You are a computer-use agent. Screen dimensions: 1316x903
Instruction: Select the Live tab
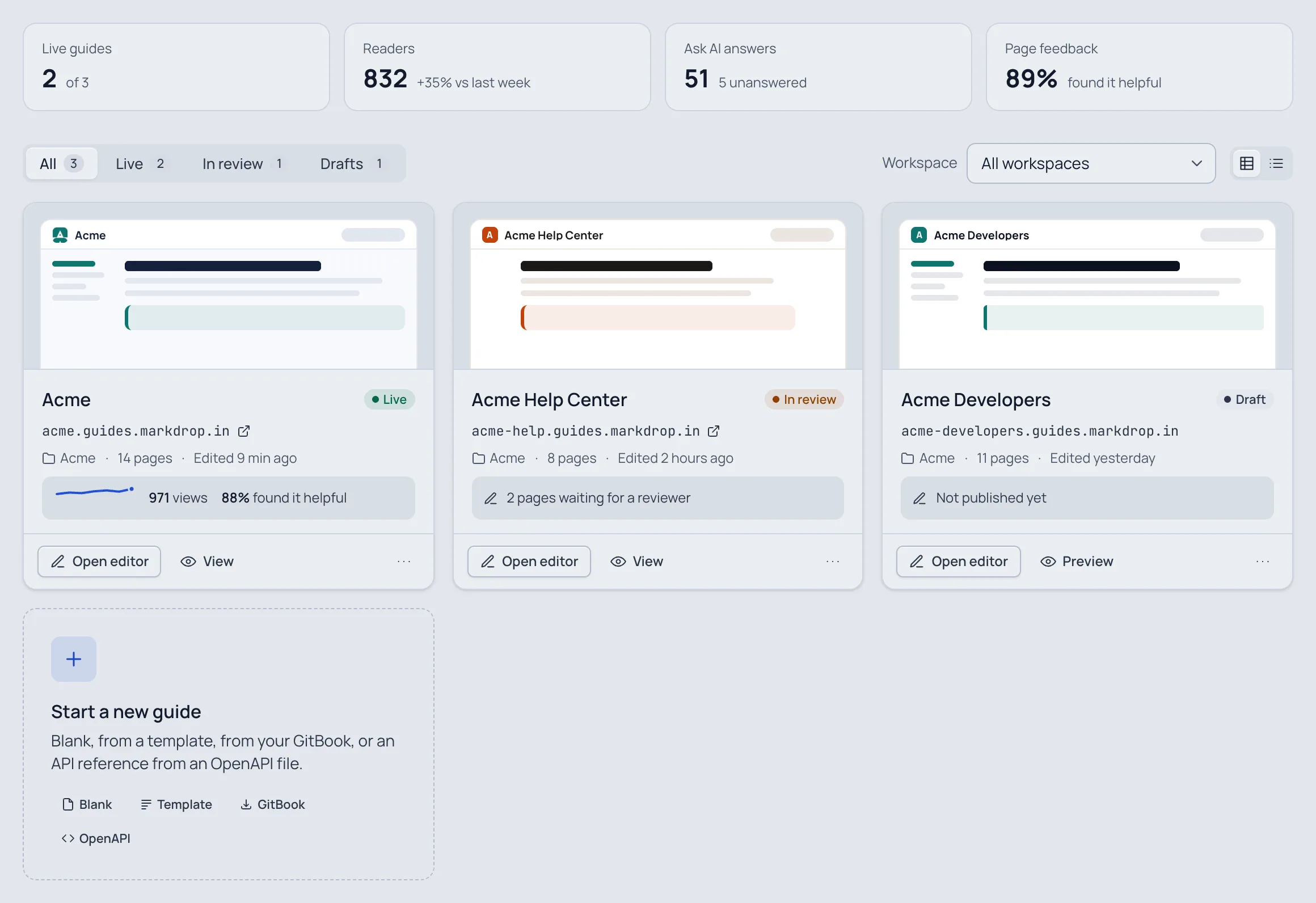(140, 163)
